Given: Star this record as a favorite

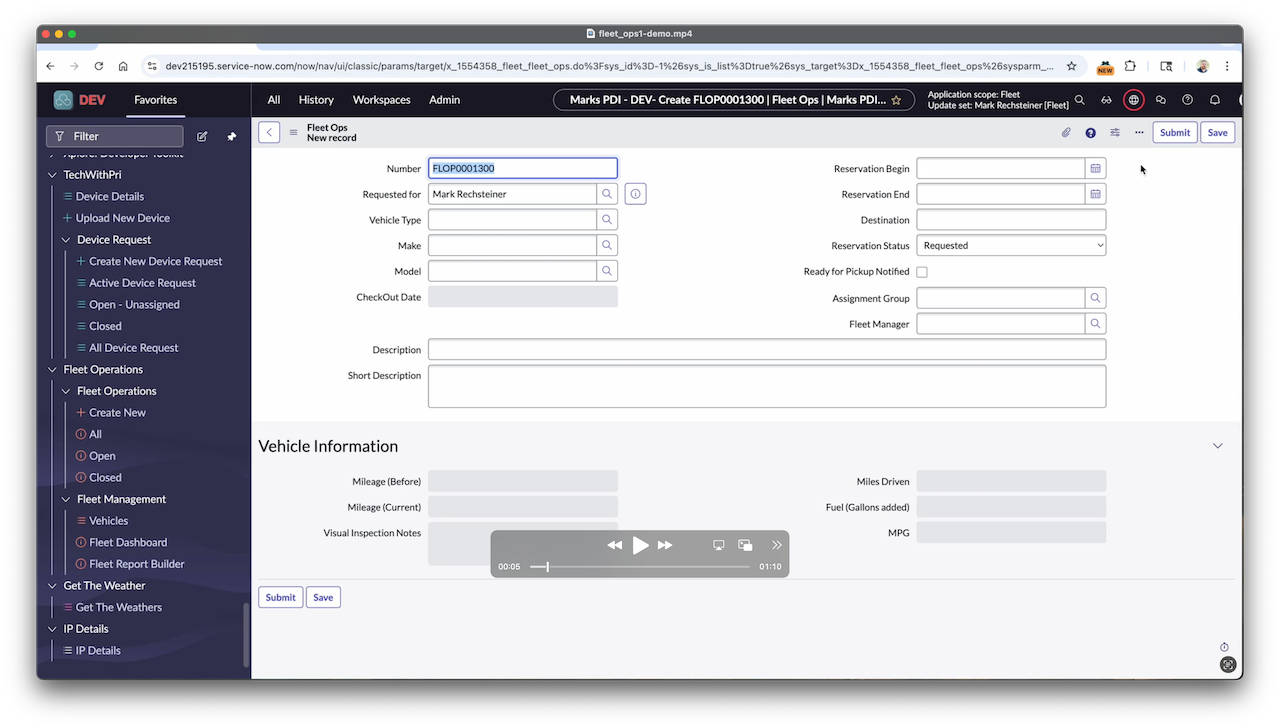Looking at the screenshot, I should [896, 100].
